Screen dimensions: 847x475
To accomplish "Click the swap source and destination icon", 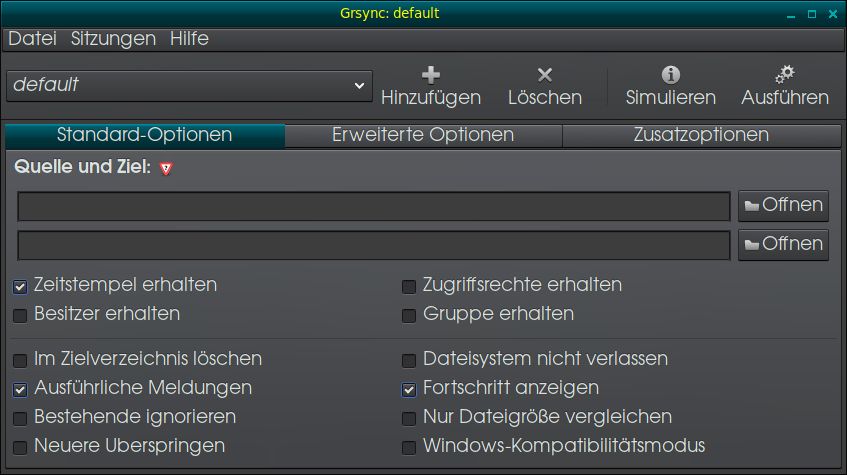I will coord(166,168).
